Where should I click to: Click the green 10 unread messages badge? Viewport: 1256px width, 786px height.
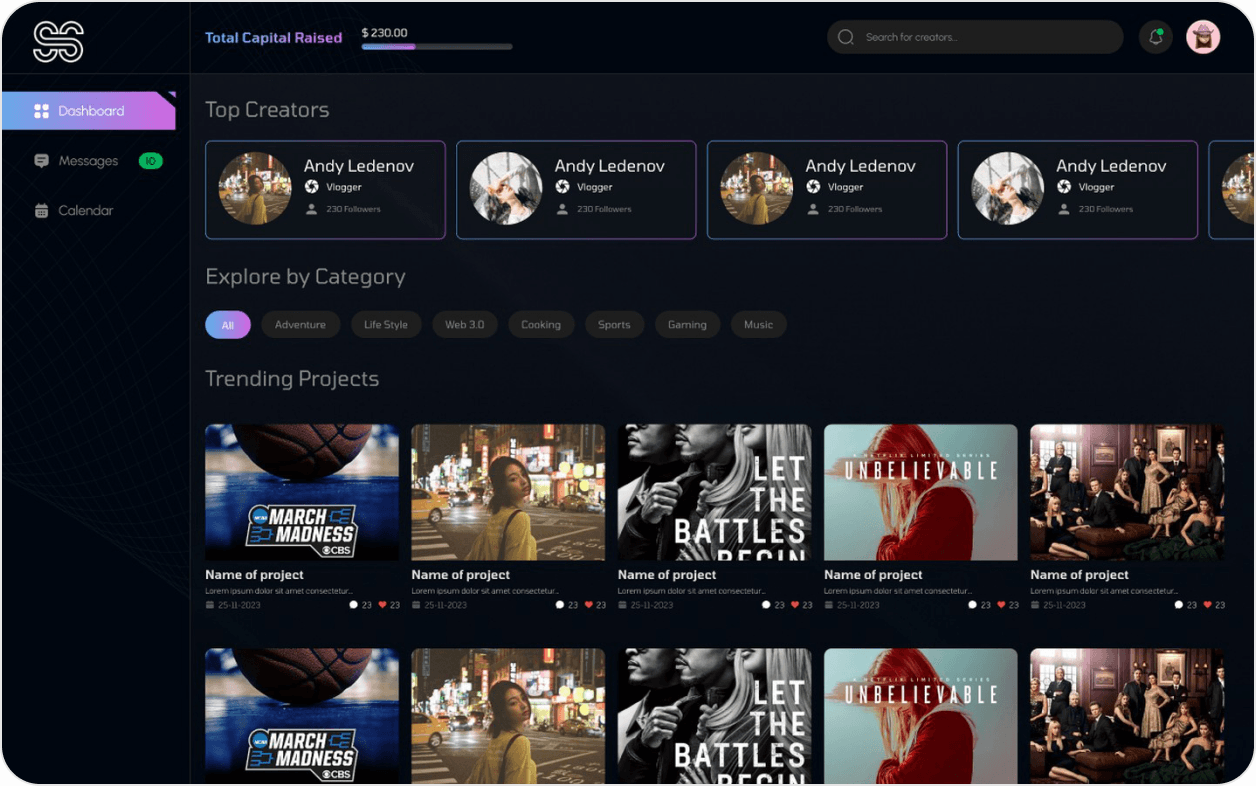coord(150,161)
